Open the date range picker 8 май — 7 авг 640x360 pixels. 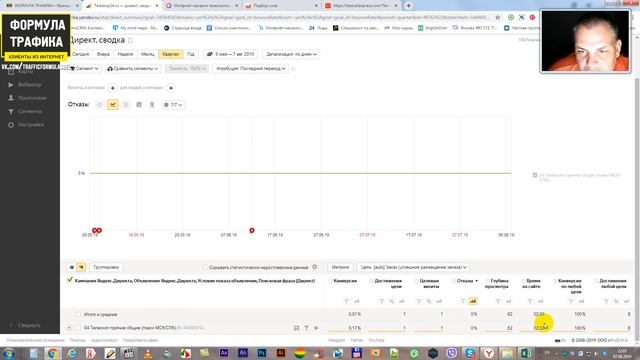point(230,54)
